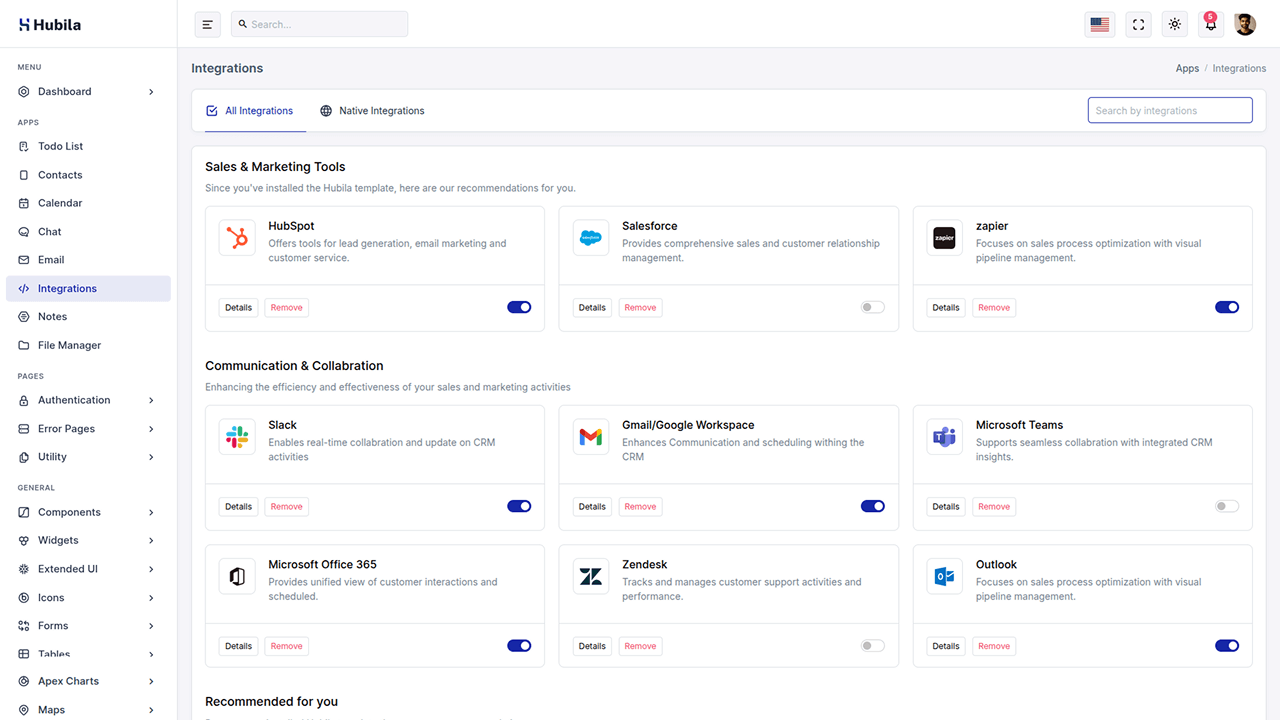This screenshot has height=720, width=1280.
Task: Open the Todo List sidebar item
Action: click(60, 146)
